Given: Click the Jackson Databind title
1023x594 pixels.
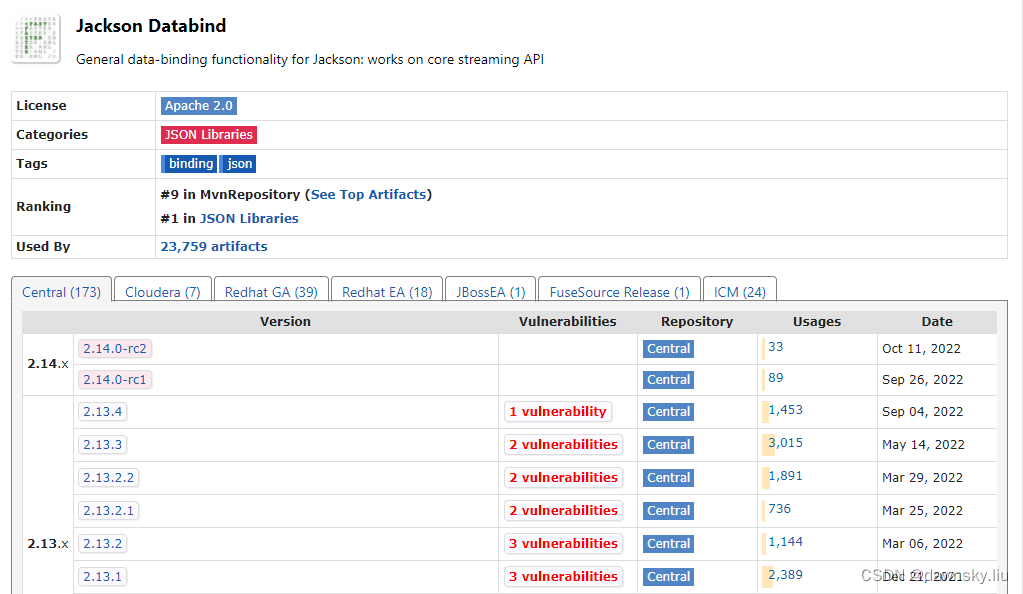Looking at the screenshot, I should click(x=151, y=26).
